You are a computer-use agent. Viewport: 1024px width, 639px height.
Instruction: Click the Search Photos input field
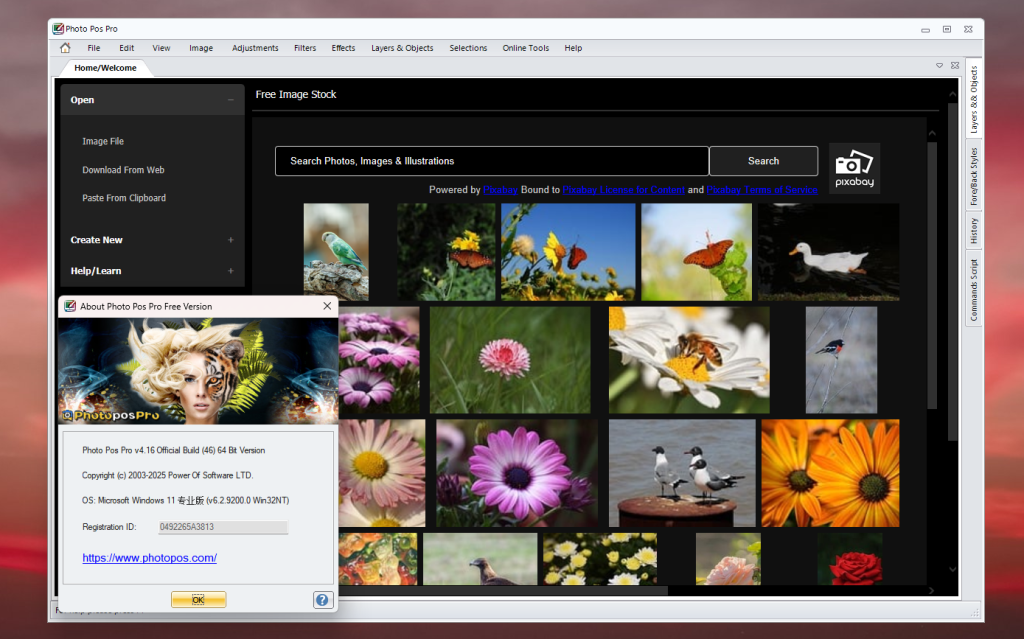(491, 161)
